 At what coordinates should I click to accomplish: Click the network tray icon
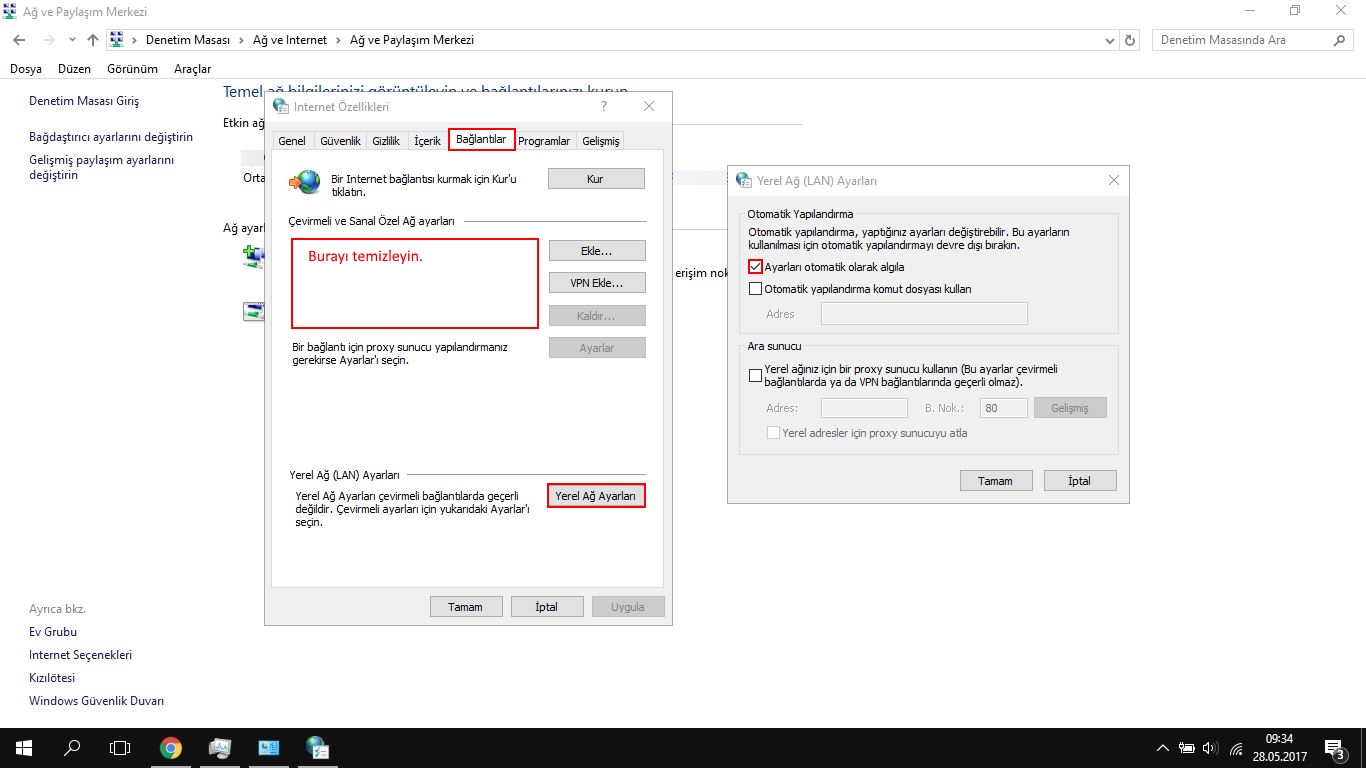(1236, 748)
